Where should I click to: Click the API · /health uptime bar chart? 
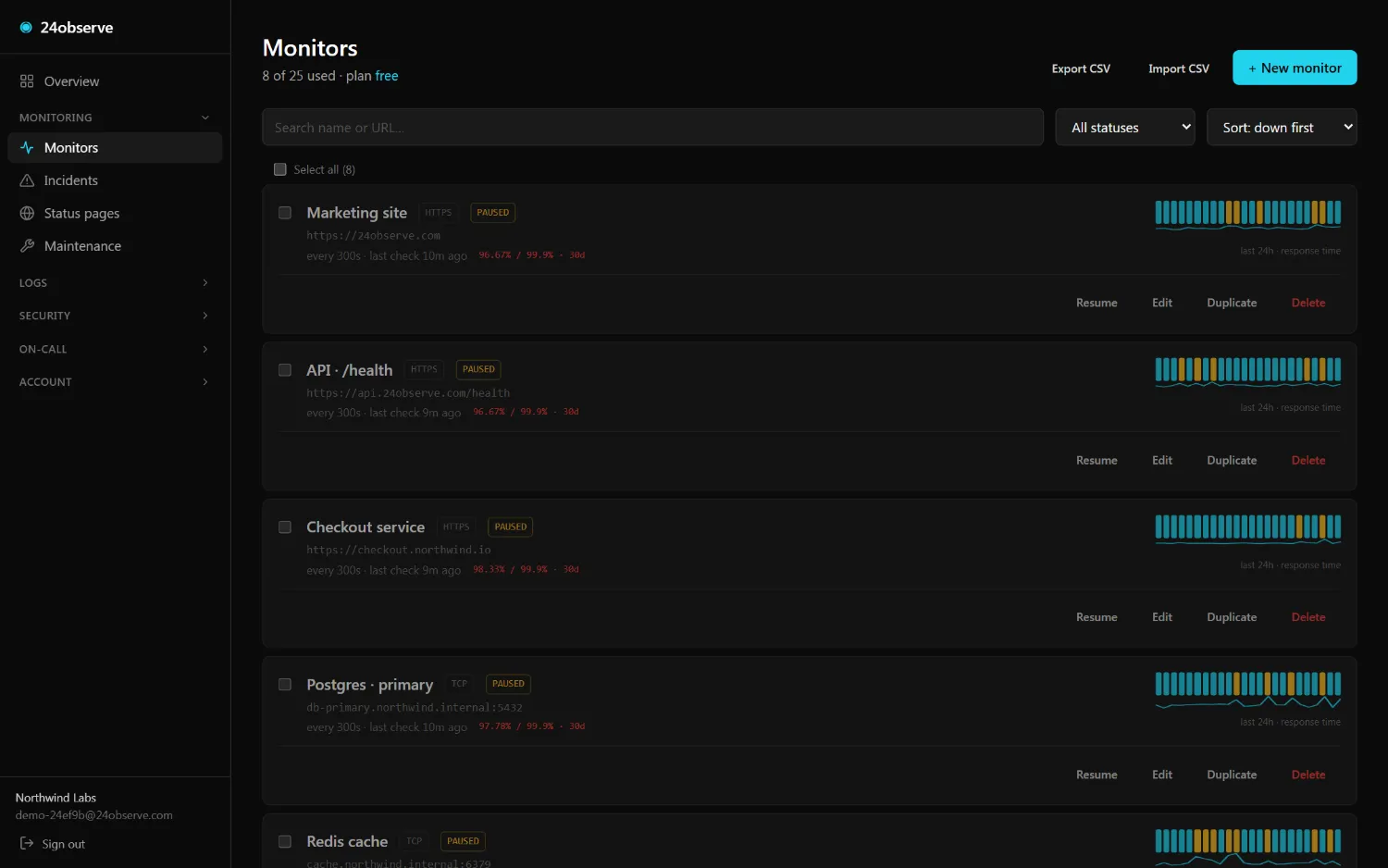coord(1248,370)
